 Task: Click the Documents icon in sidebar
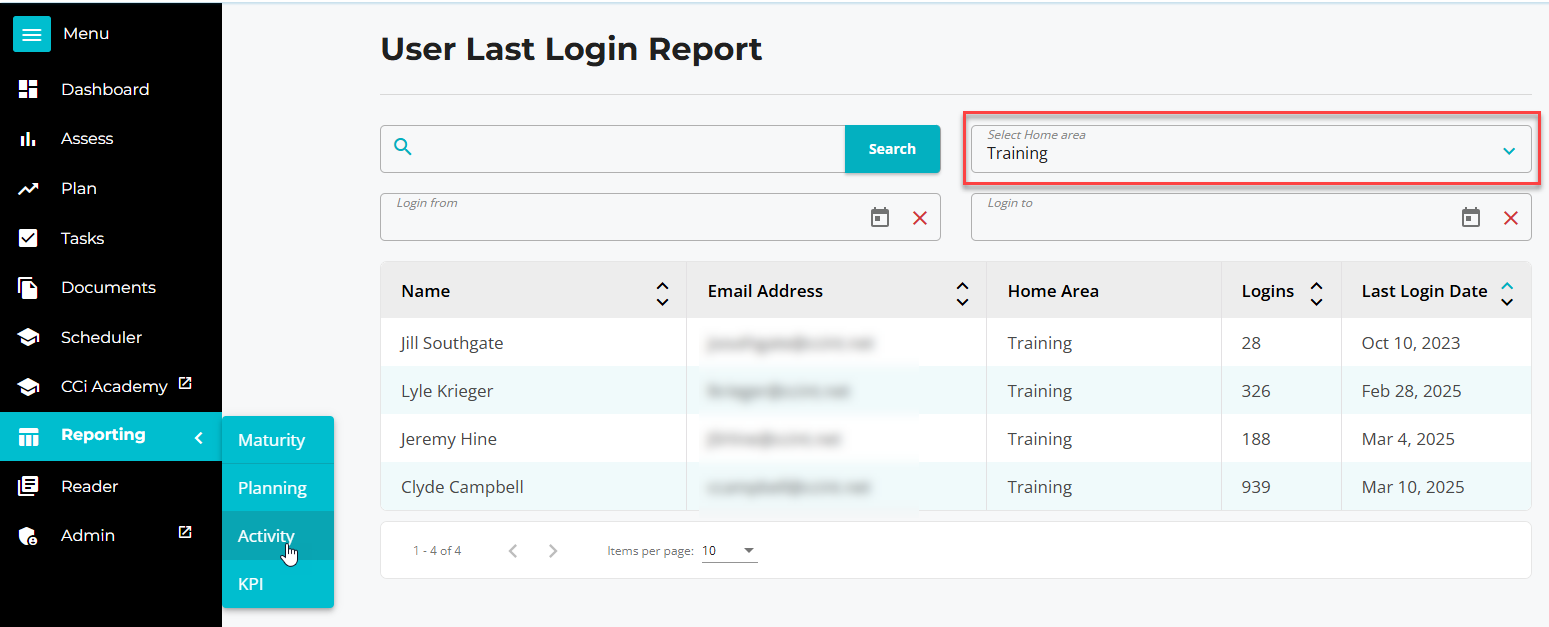tap(28, 288)
